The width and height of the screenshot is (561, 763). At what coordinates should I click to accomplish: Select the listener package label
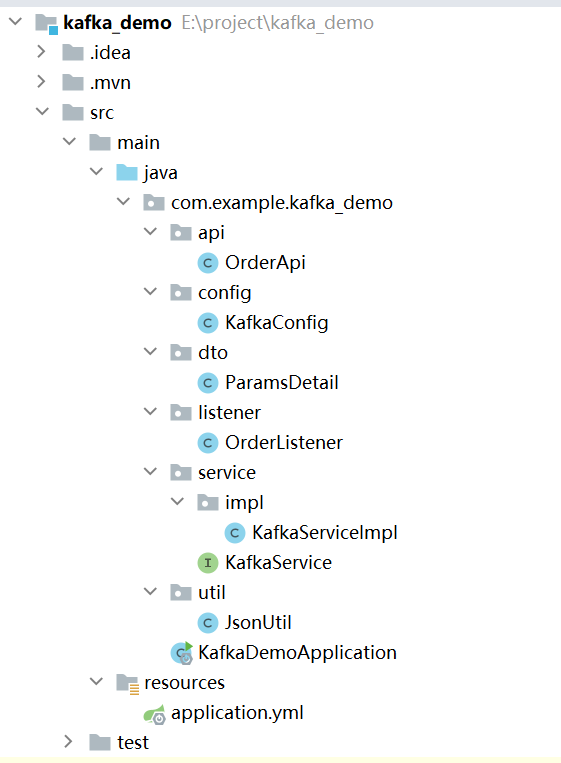click(x=229, y=413)
